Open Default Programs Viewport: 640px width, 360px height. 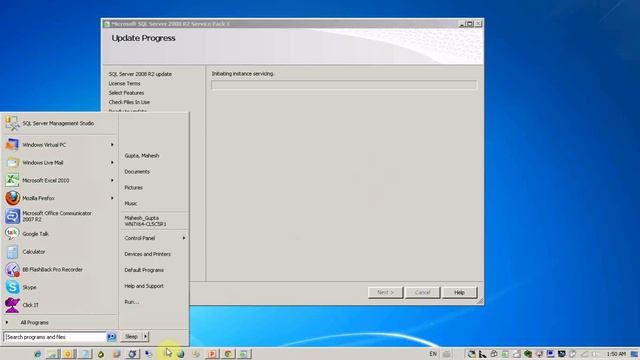(144, 270)
